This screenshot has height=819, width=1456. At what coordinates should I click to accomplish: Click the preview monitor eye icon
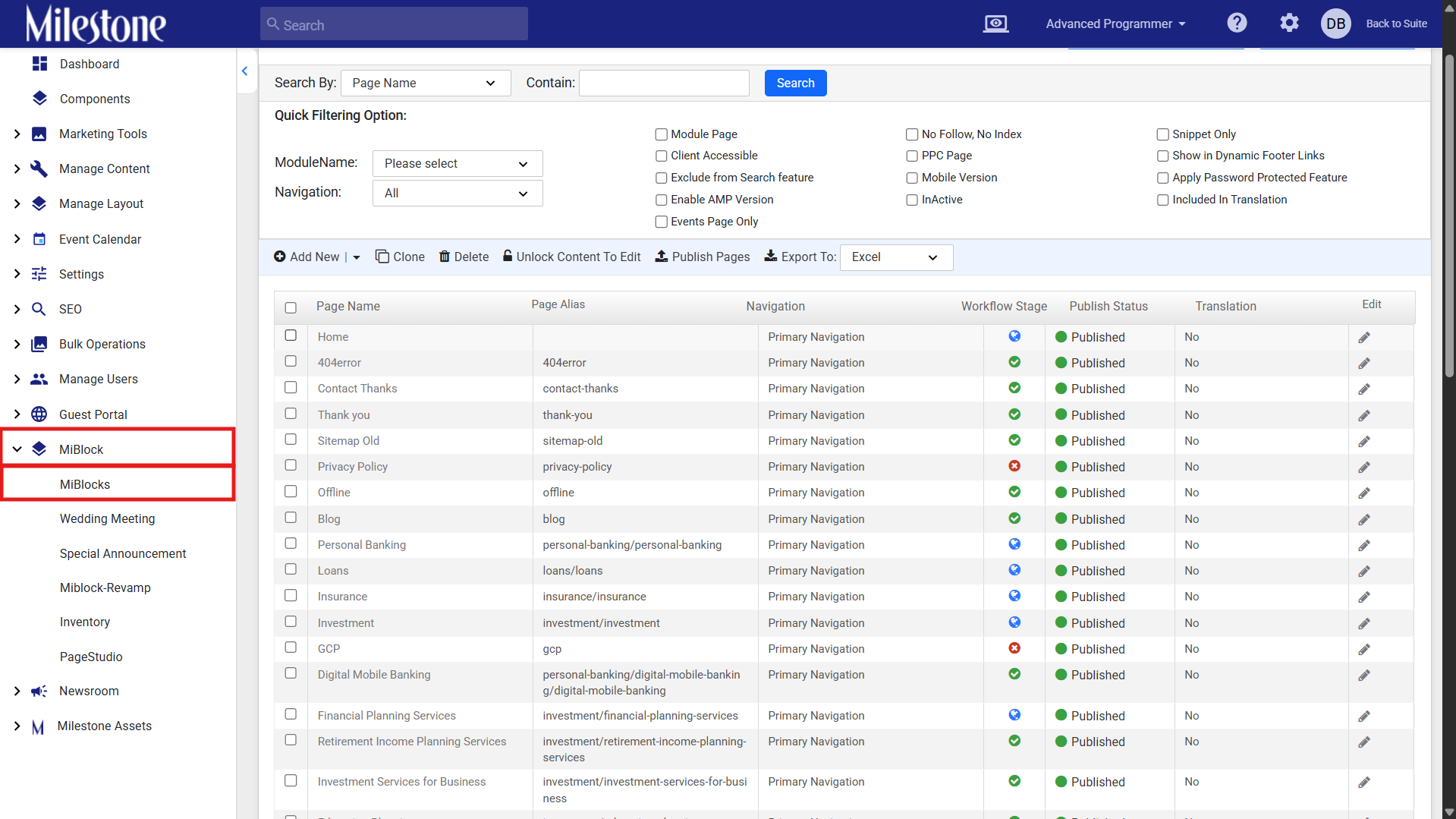pos(995,24)
